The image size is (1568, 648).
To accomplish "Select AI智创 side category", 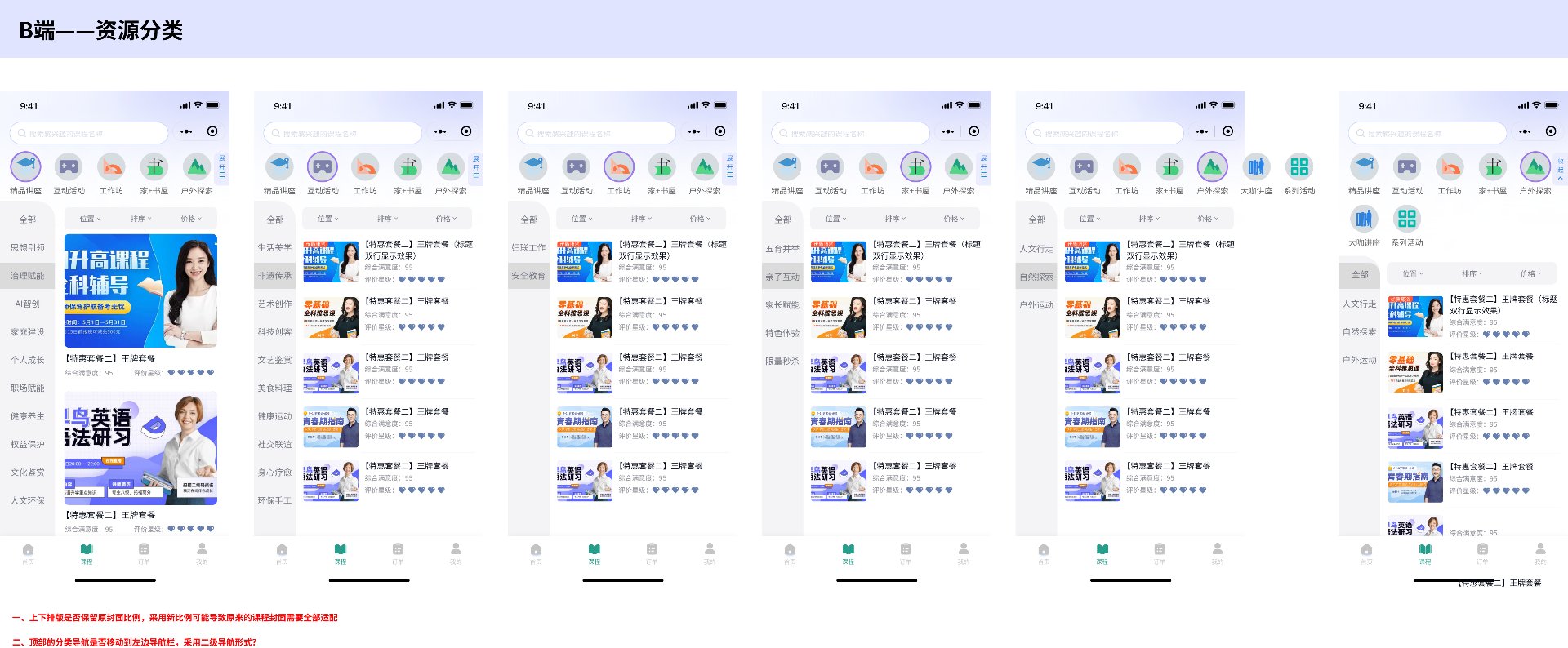I will click(x=27, y=304).
